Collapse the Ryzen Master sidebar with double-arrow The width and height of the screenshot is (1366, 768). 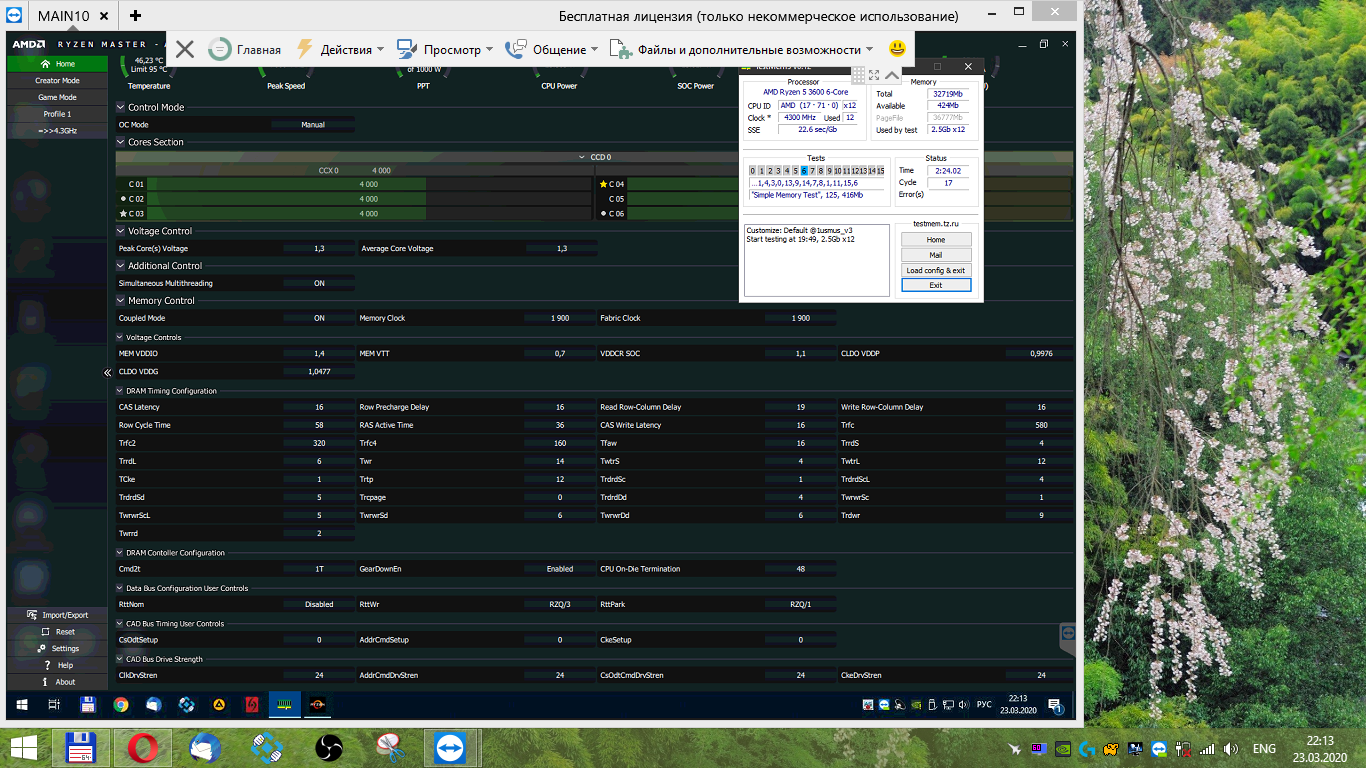[108, 372]
